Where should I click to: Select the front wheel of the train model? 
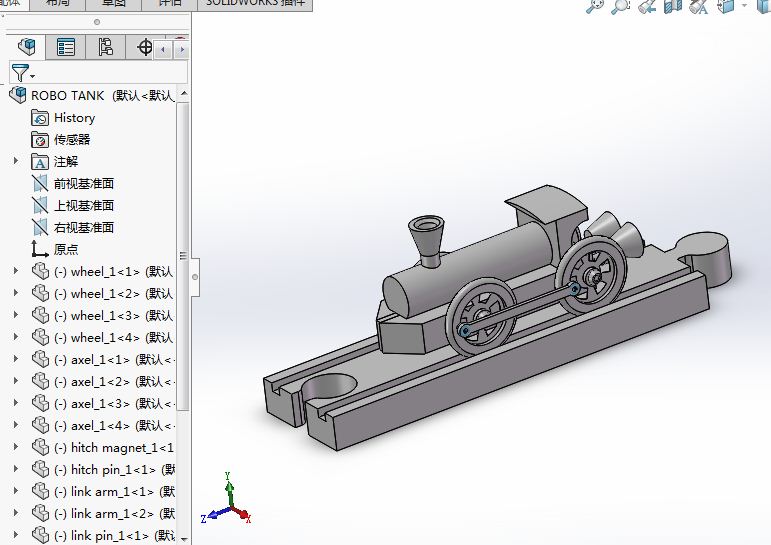tap(481, 317)
